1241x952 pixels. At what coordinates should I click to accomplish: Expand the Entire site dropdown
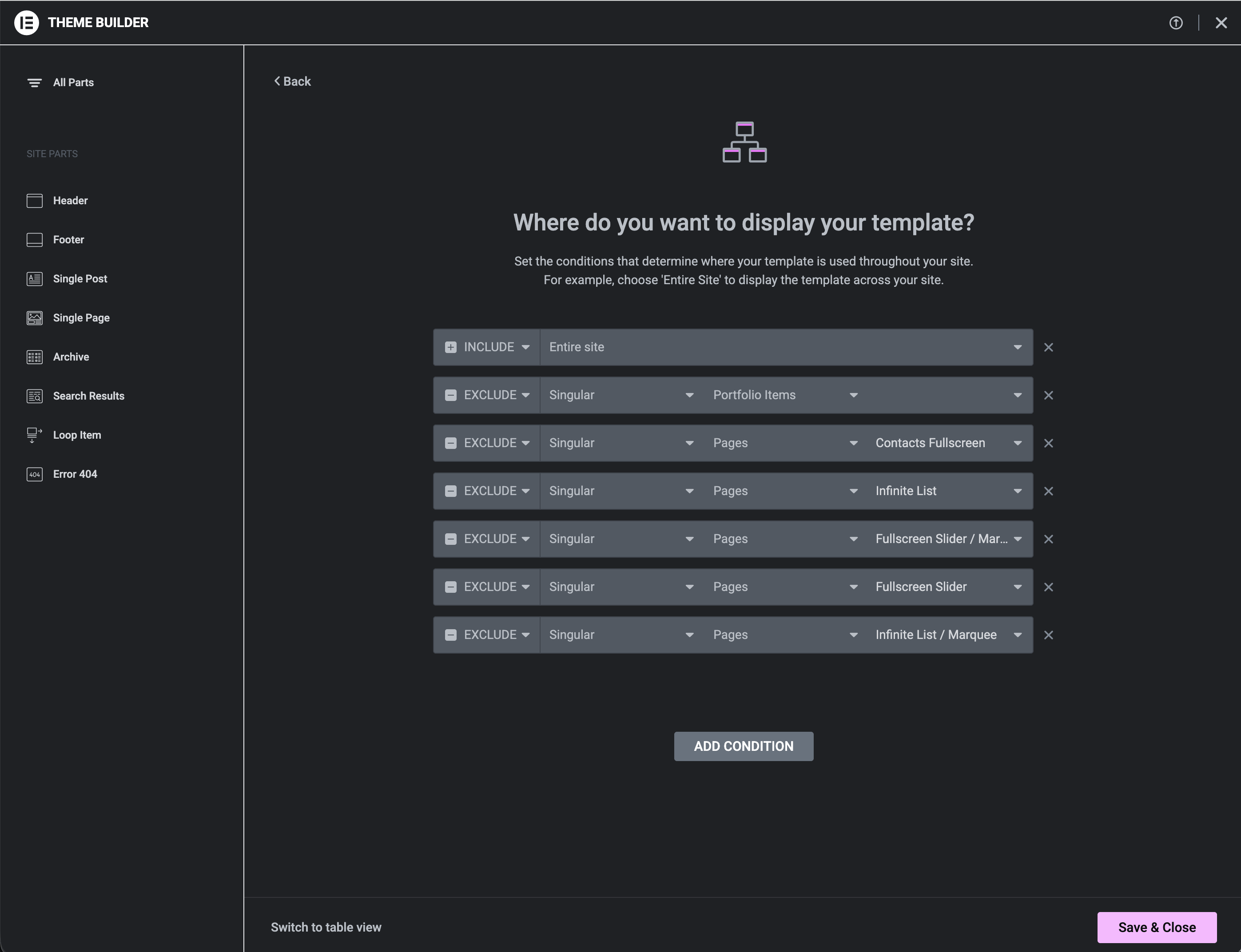coord(785,347)
